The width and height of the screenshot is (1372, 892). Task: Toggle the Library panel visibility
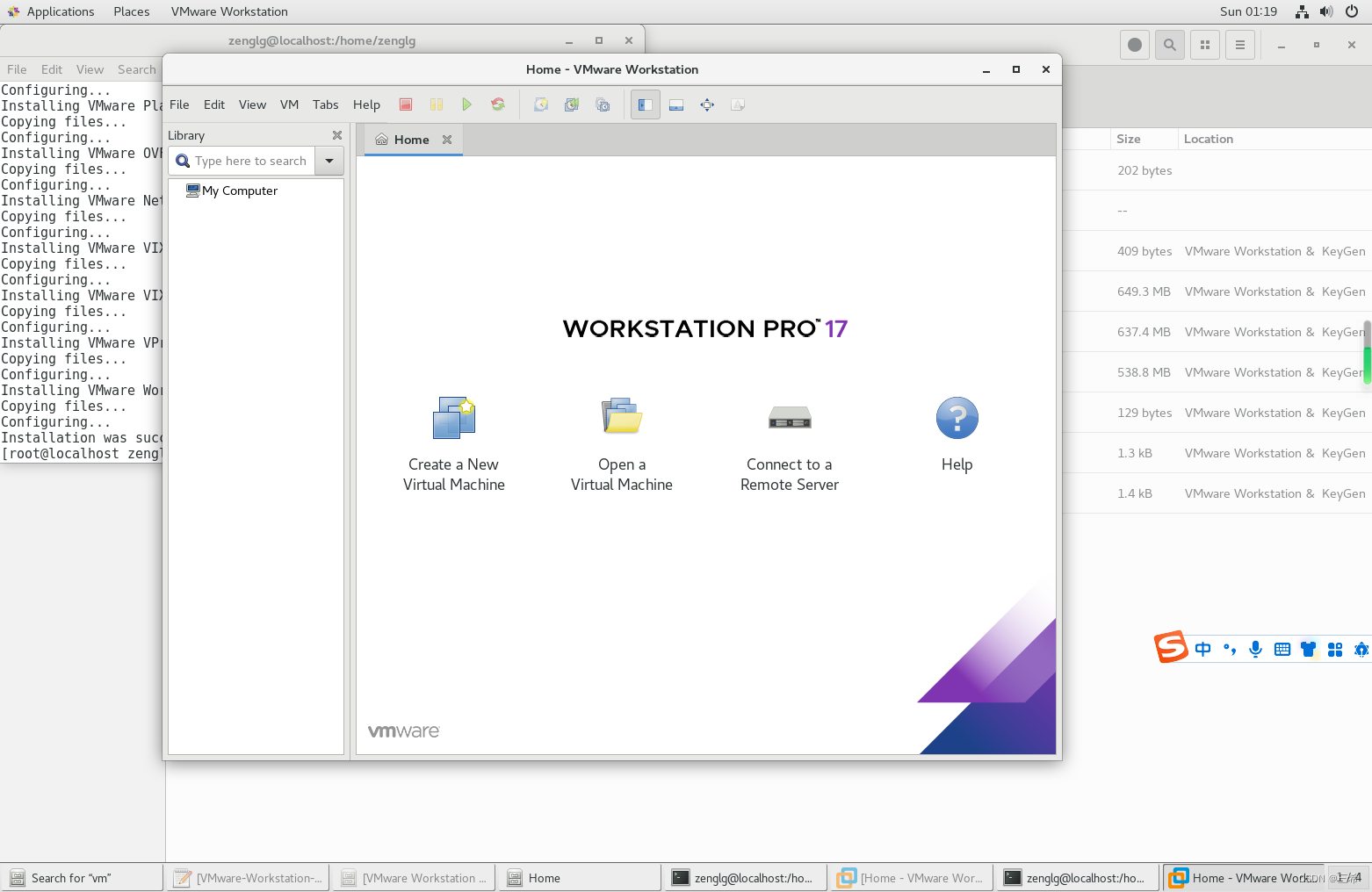(645, 104)
